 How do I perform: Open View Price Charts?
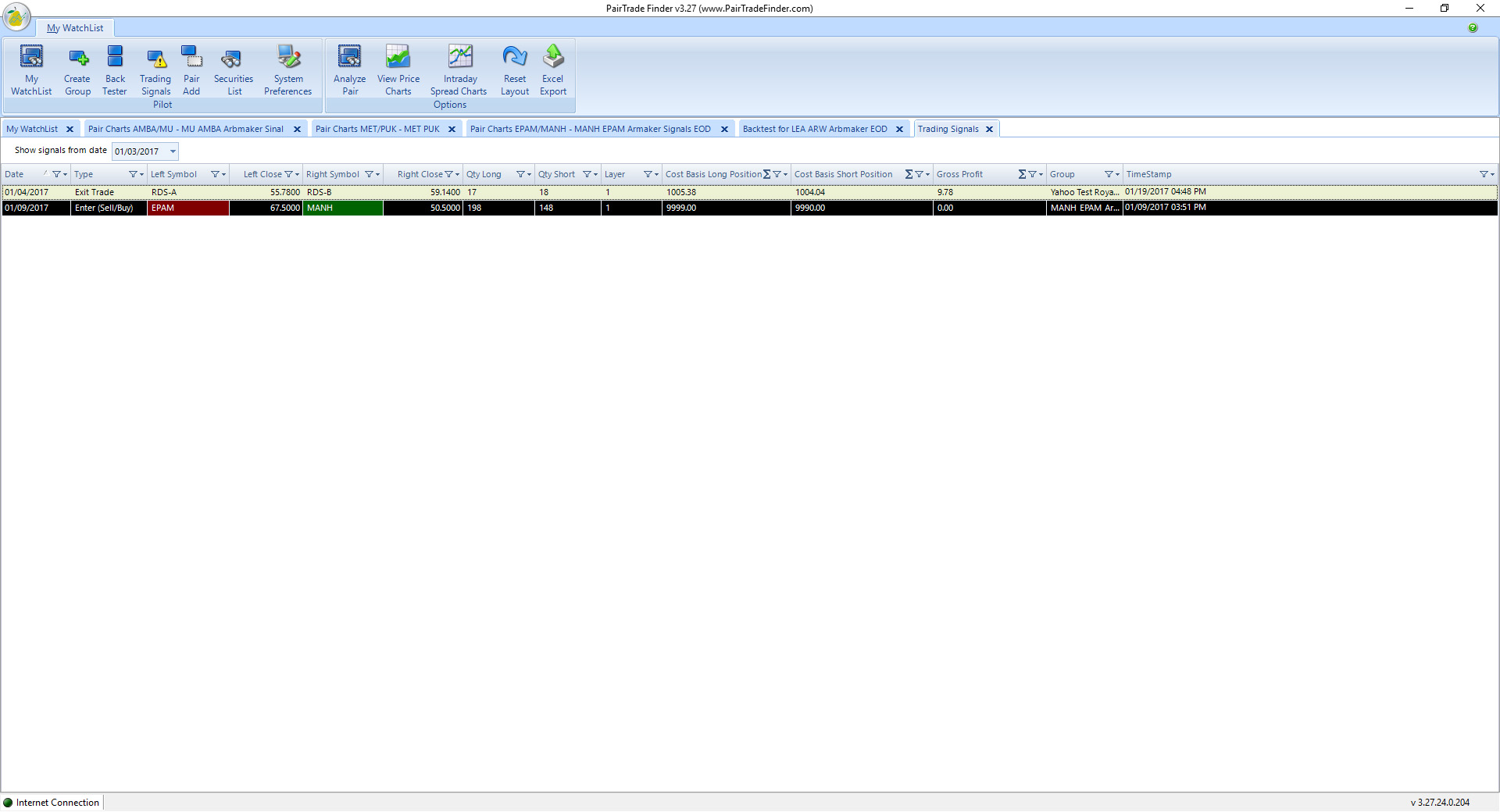click(398, 69)
